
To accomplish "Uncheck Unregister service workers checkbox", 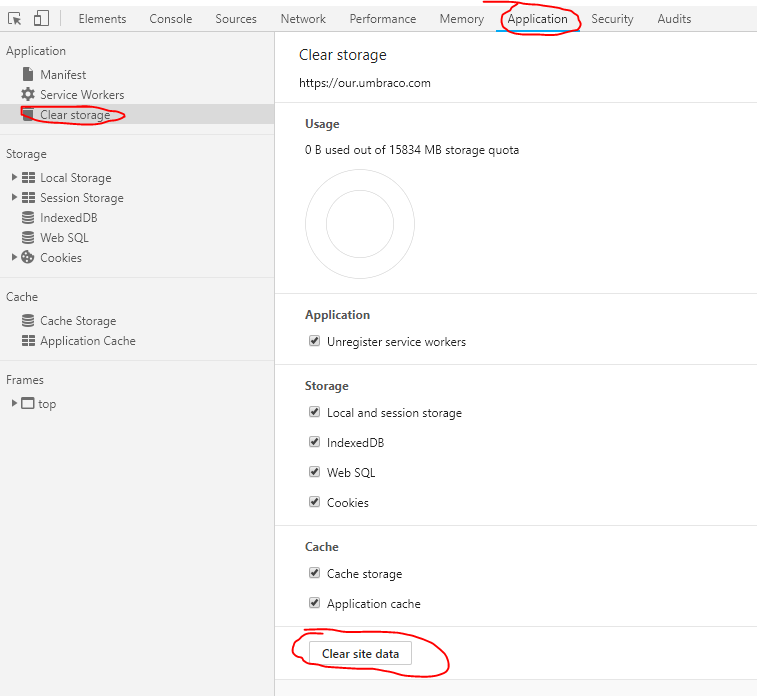I will coord(315,342).
